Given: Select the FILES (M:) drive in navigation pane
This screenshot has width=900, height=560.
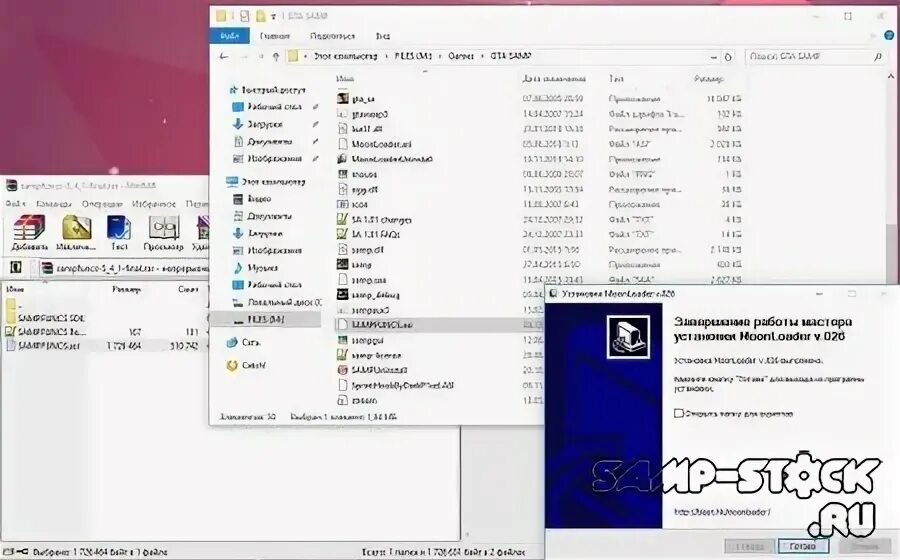Looking at the screenshot, I should pos(266,319).
